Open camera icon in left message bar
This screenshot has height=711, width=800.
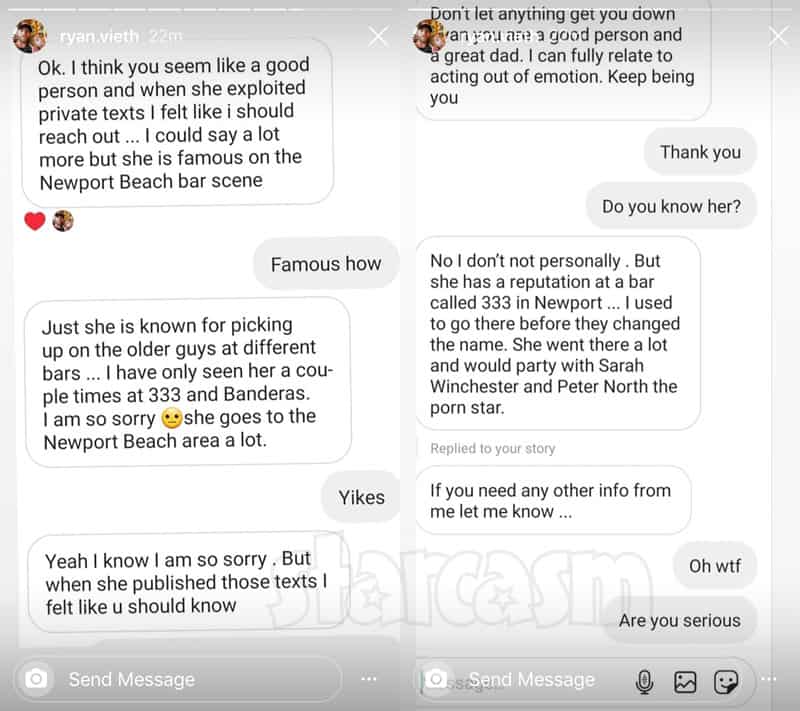pos(36,679)
